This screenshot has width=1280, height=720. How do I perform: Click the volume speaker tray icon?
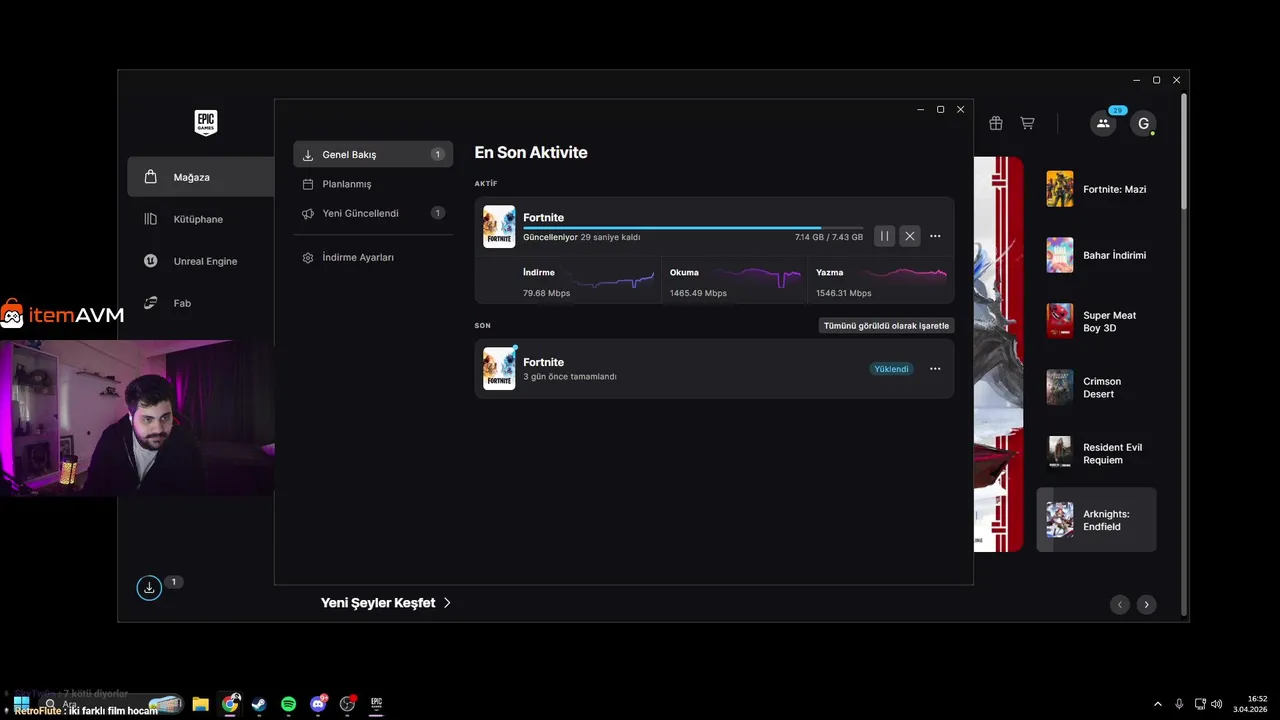(x=1217, y=704)
